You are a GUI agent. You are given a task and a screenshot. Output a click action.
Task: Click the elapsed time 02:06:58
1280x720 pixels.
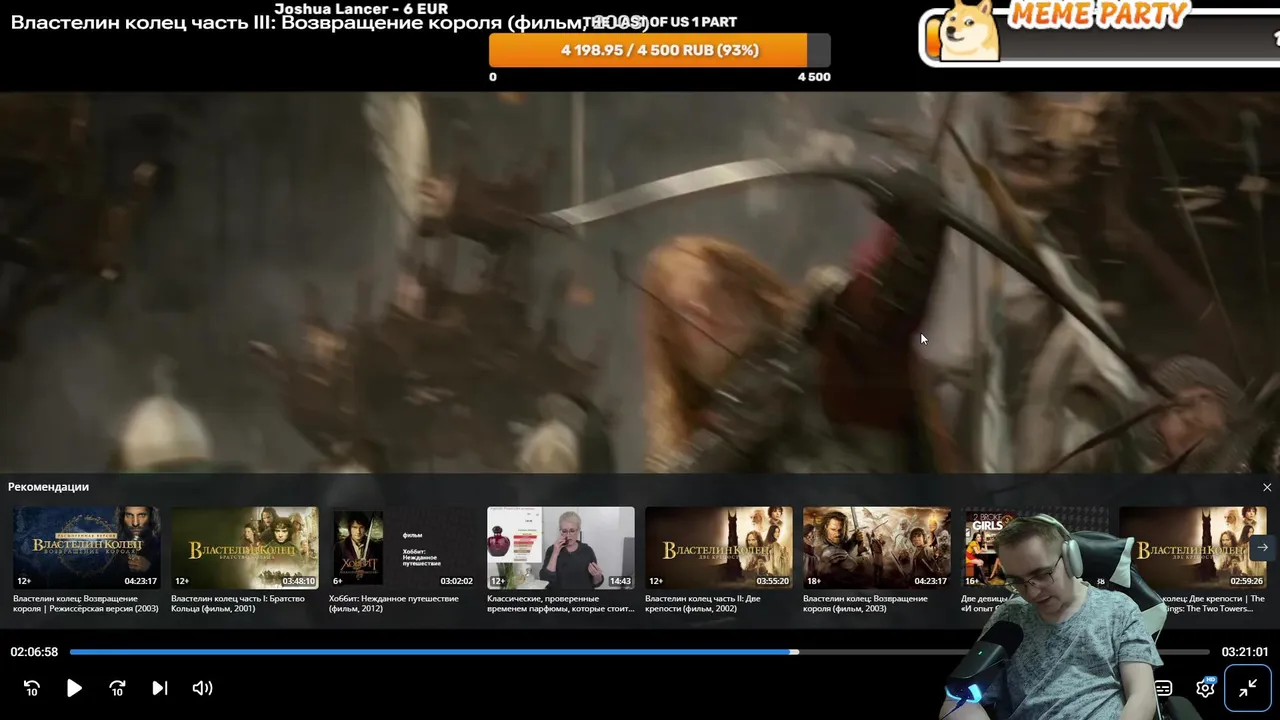coord(34,652)
